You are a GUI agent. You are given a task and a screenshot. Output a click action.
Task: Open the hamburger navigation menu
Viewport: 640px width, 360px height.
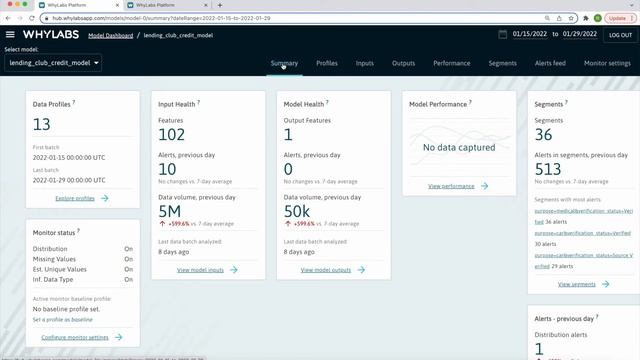tap(10, 35)
